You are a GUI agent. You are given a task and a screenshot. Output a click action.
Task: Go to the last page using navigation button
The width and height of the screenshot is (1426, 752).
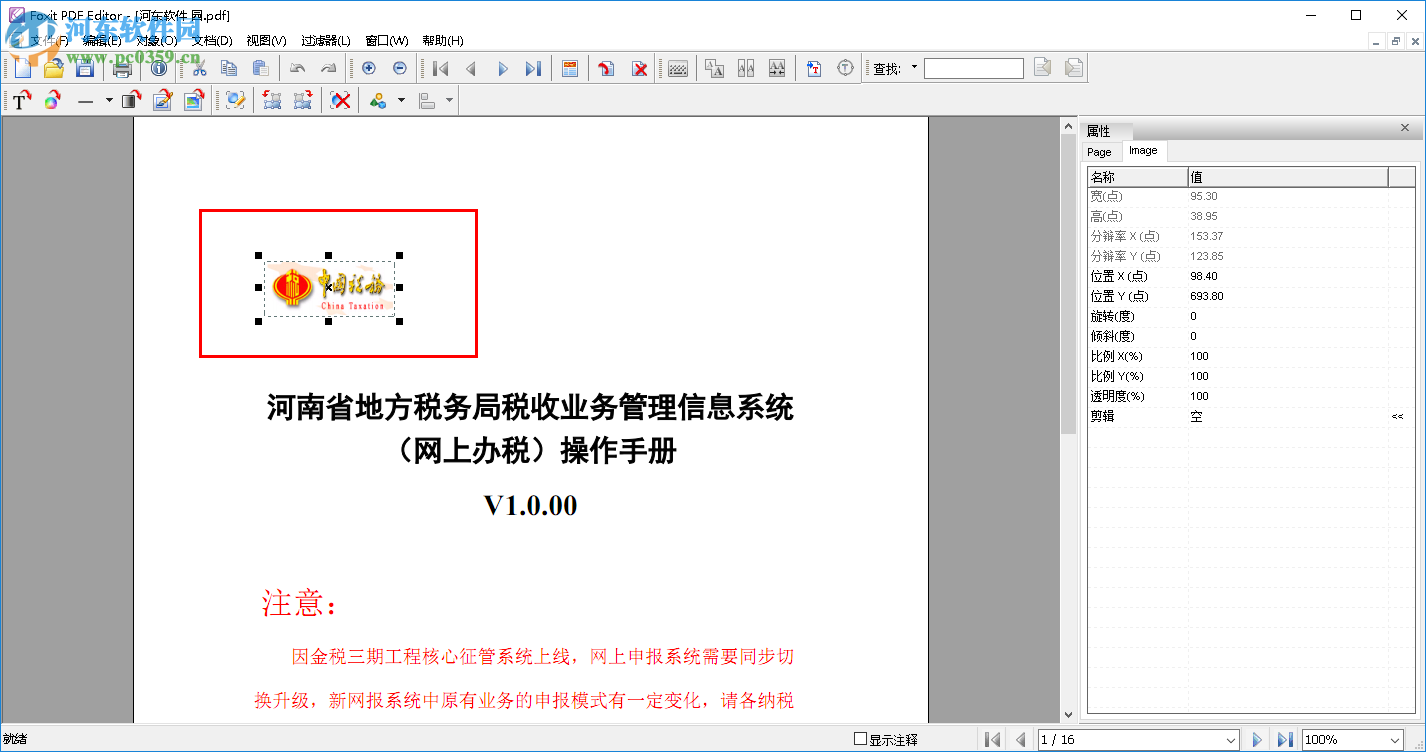point(1286,738)
